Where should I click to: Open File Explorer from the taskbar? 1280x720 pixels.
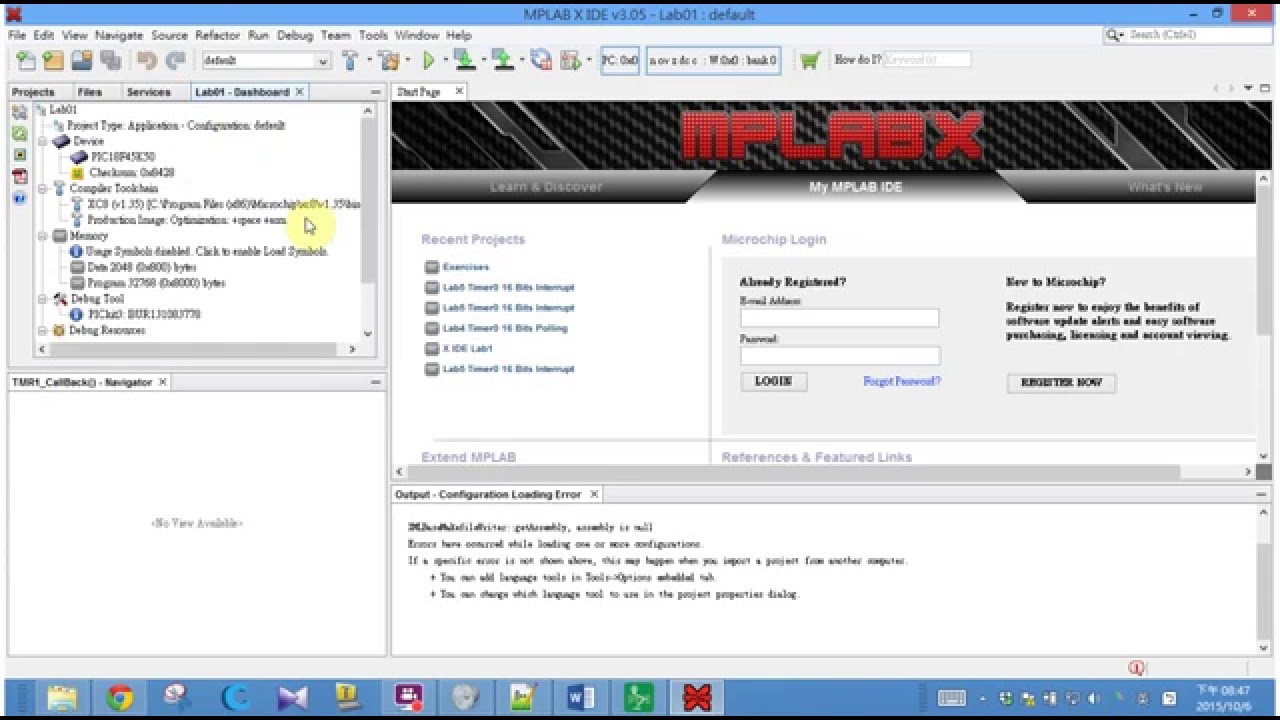tap(61, 697)
